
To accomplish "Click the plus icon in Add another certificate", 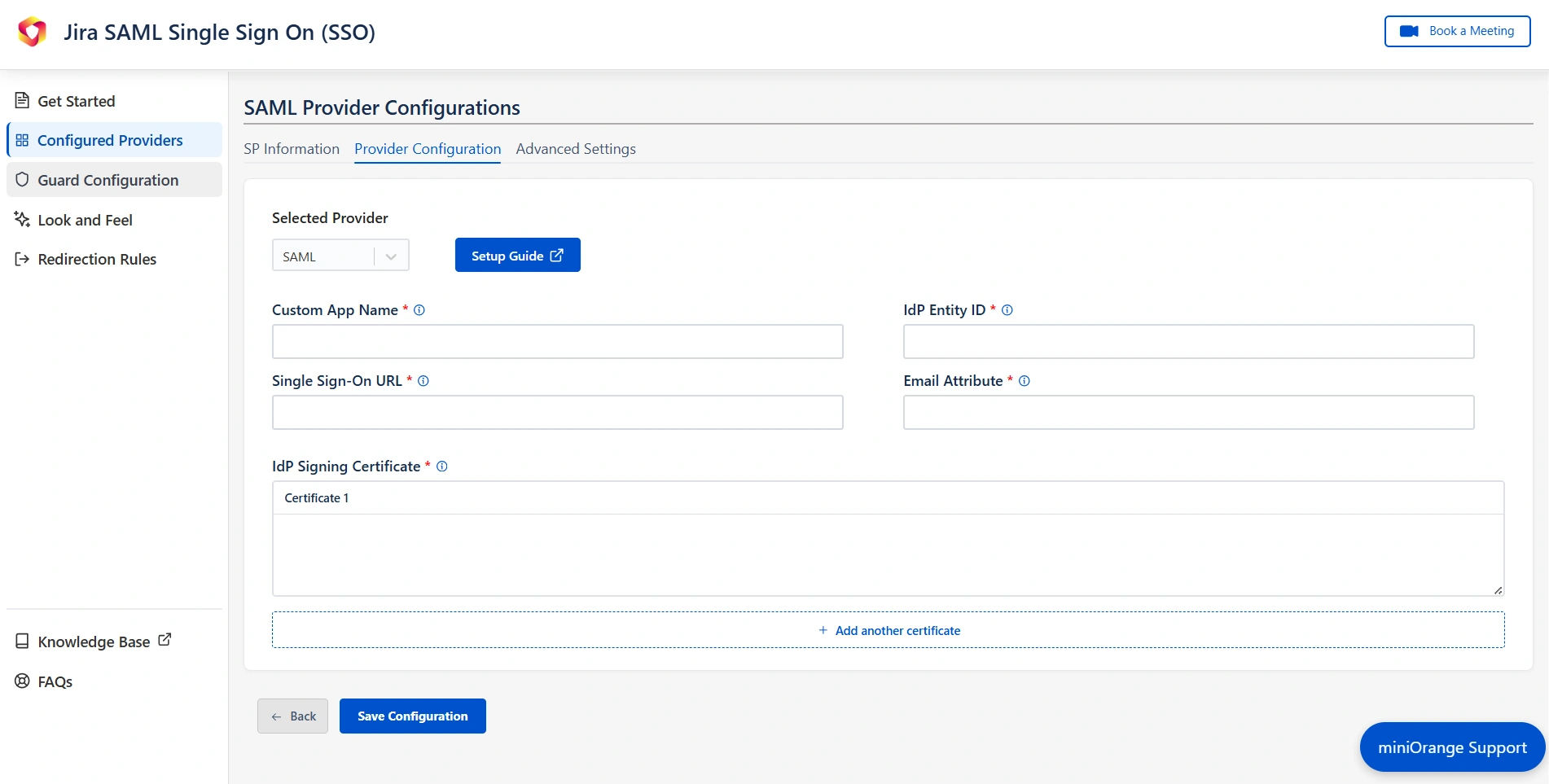I will point(823,630).
